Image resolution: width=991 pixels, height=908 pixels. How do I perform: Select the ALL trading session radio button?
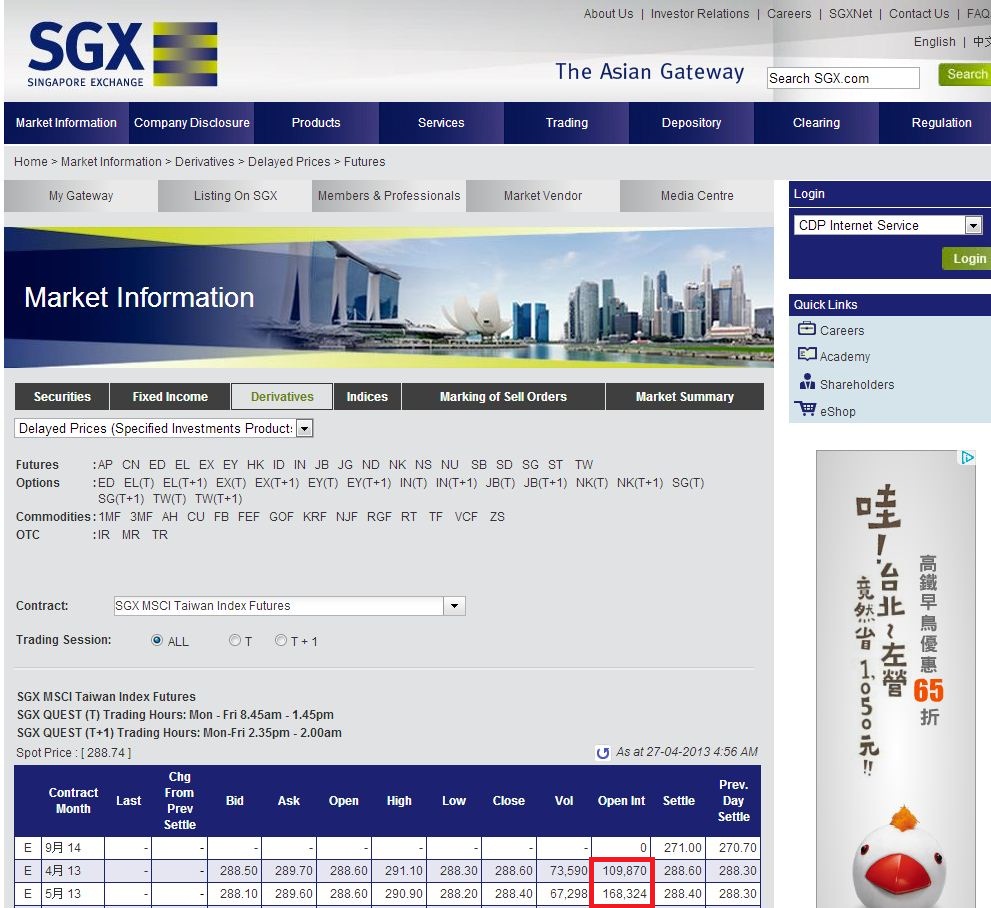click(x=157, y=640)
